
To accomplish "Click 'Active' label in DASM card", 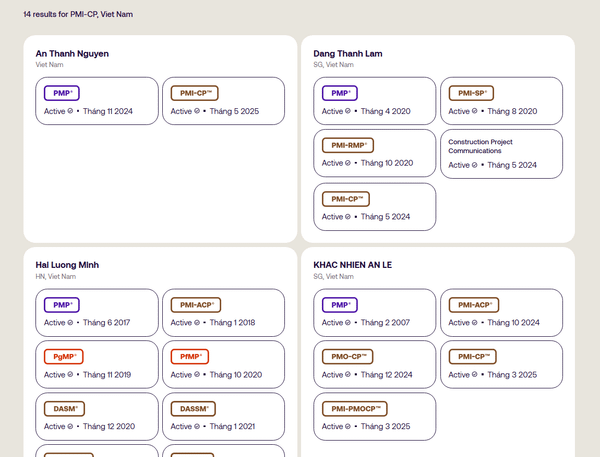I will (x=54, y=426).
